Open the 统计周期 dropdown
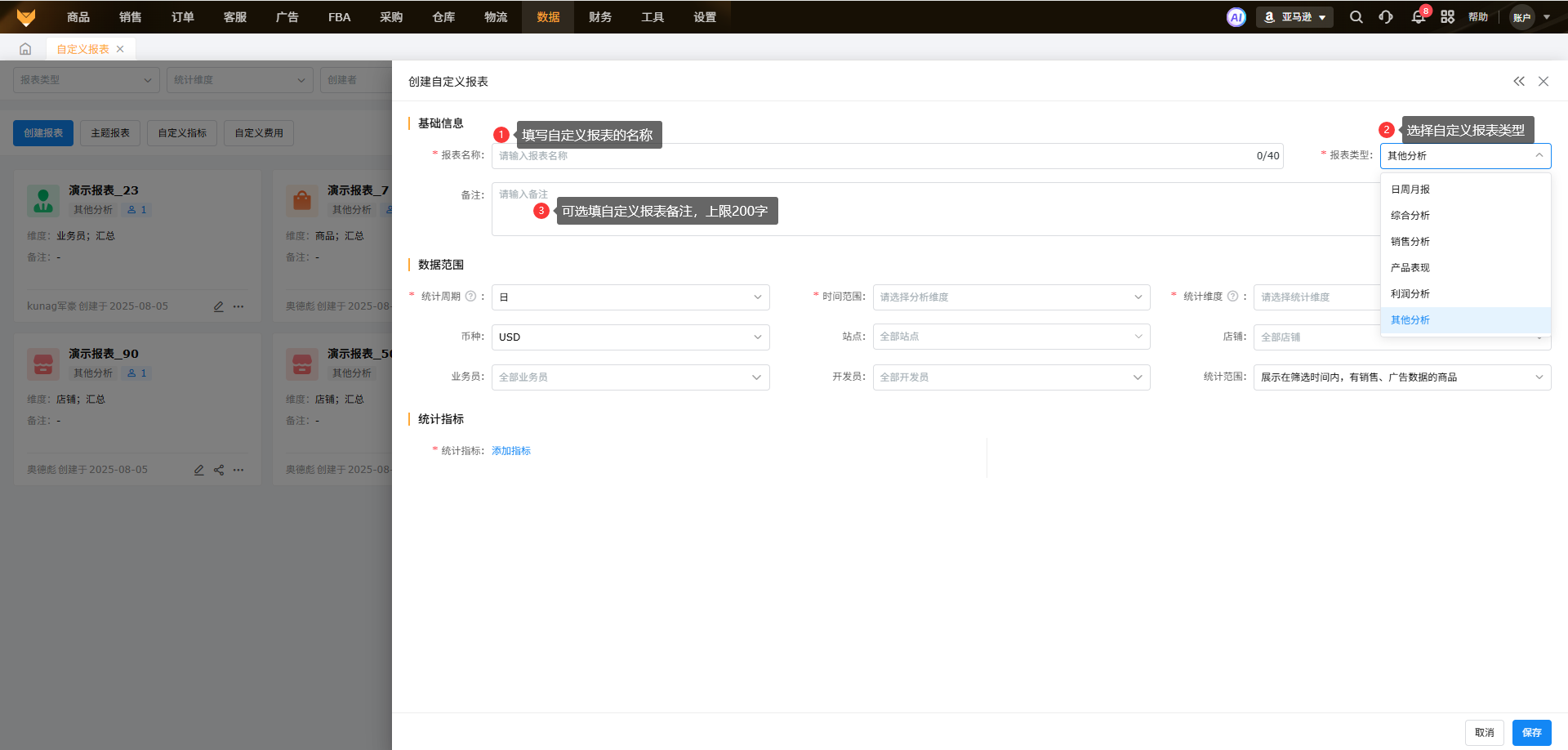1568x750 pixels. 630,297
